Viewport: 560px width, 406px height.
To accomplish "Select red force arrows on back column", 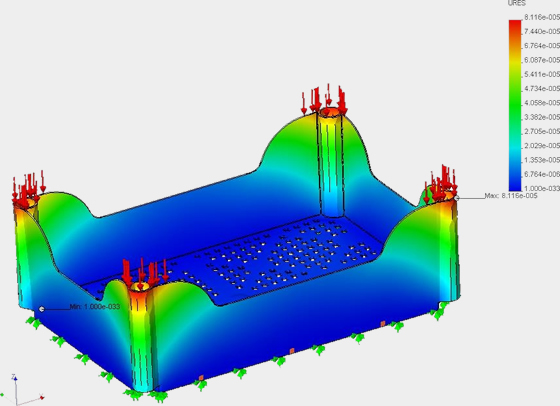I will 324,100.
